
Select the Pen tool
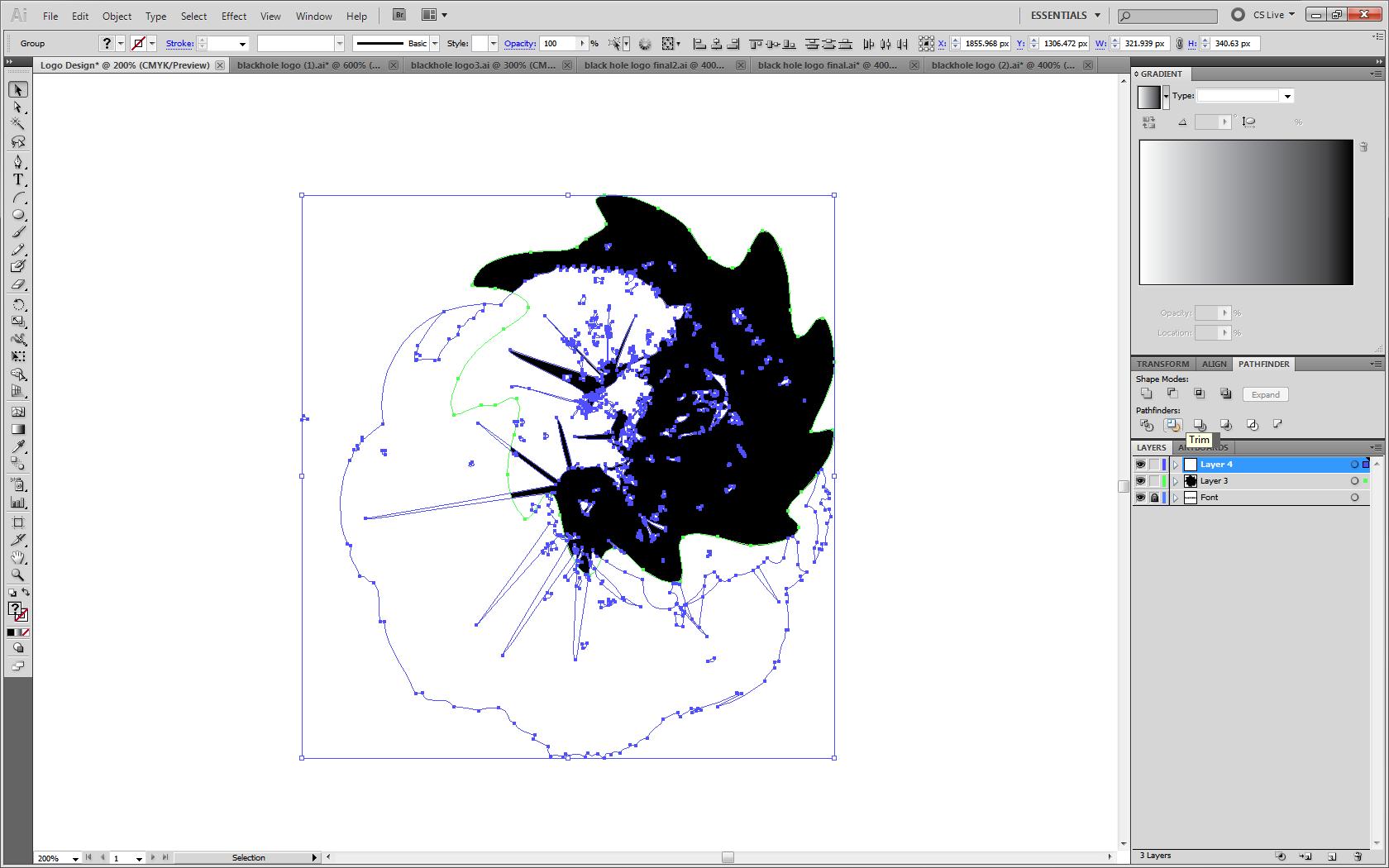(x=18, y=162)
